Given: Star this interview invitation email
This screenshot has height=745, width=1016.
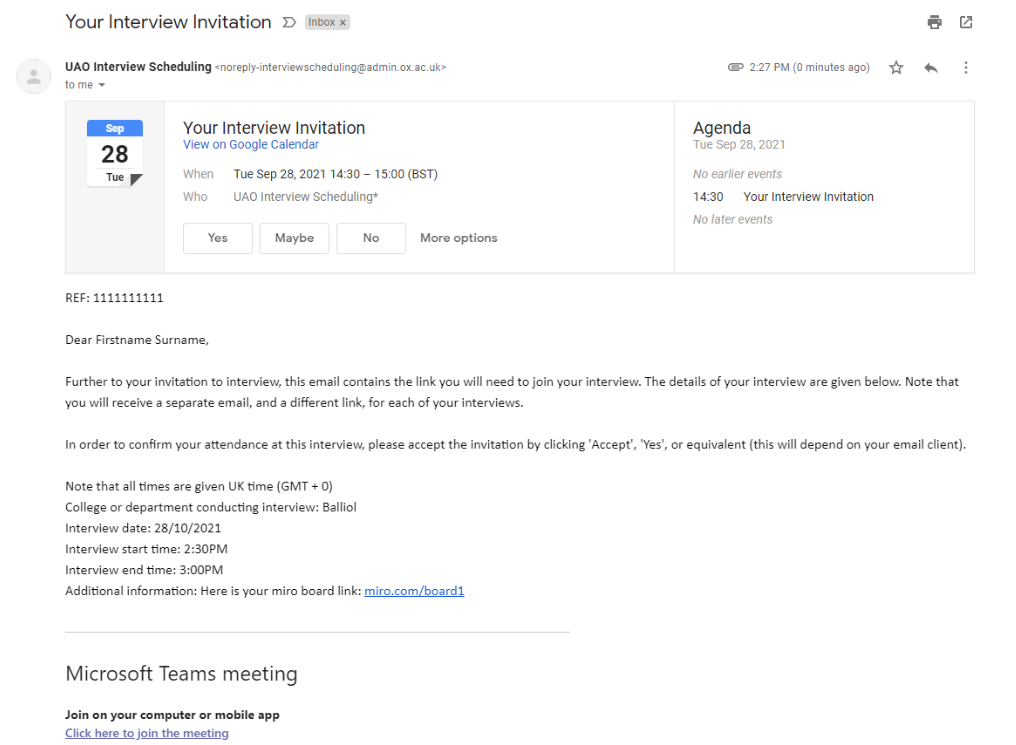Looking at the screenshot, I should (896, 67).
